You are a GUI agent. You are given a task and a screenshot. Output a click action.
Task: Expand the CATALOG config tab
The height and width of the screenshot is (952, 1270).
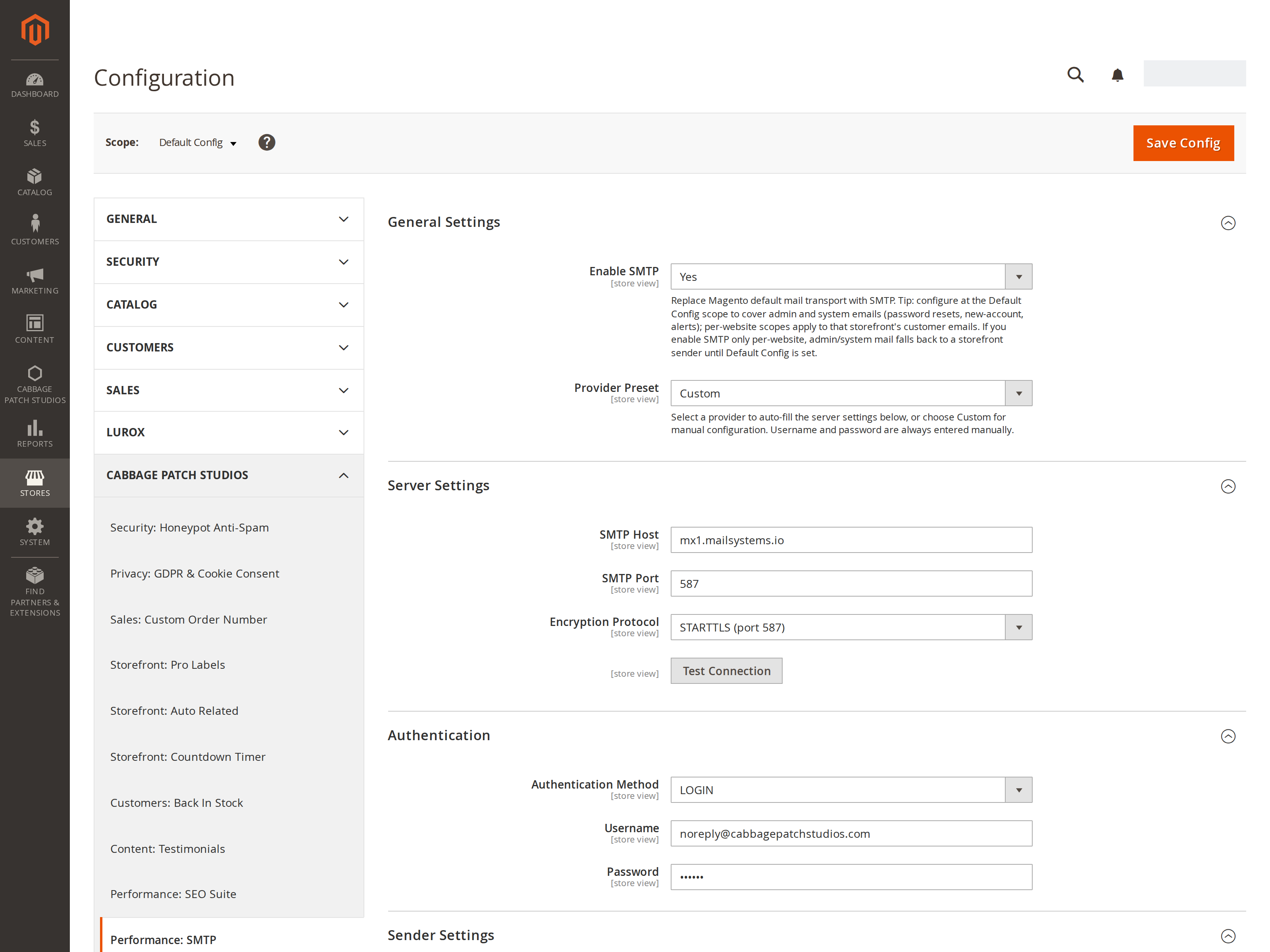pos(229,305)
